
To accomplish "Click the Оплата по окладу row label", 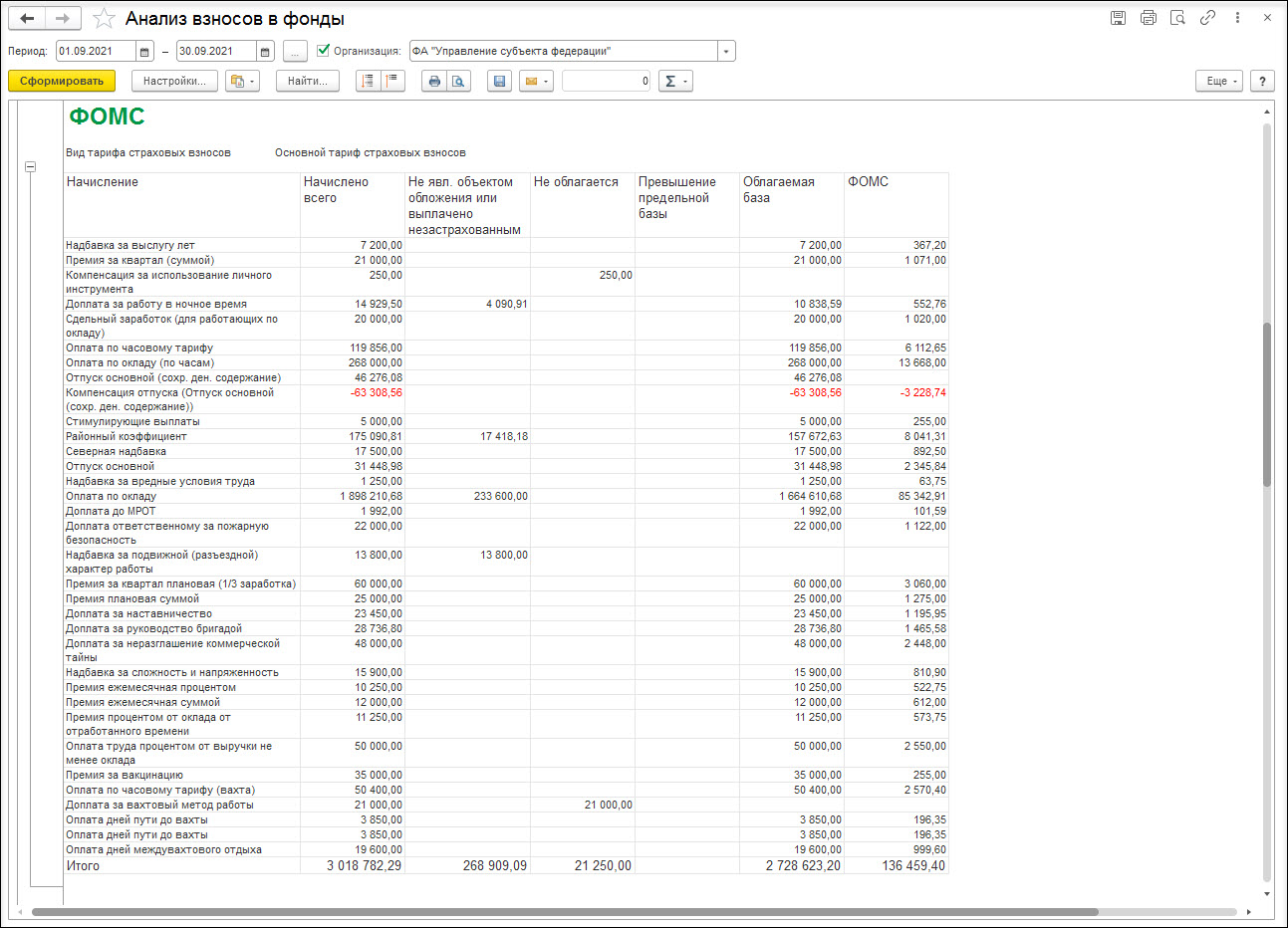I will pyautogui.click(x=112, y=496).
